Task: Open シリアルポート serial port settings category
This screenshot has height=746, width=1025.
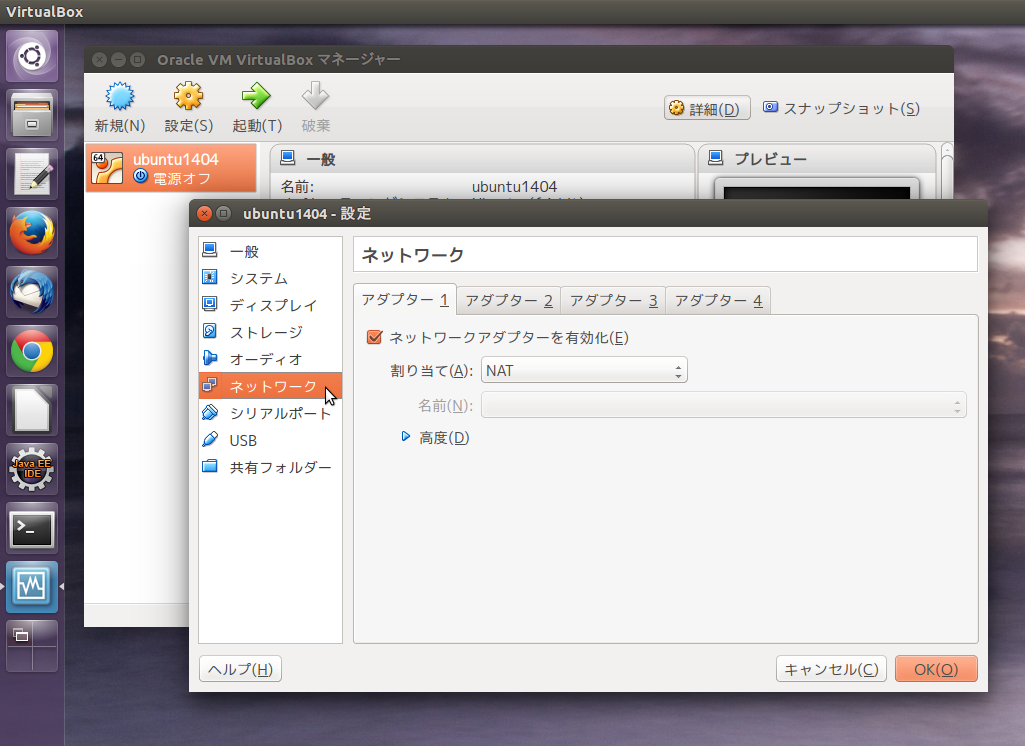Action: pyautogui.click(x=270, y=413)
